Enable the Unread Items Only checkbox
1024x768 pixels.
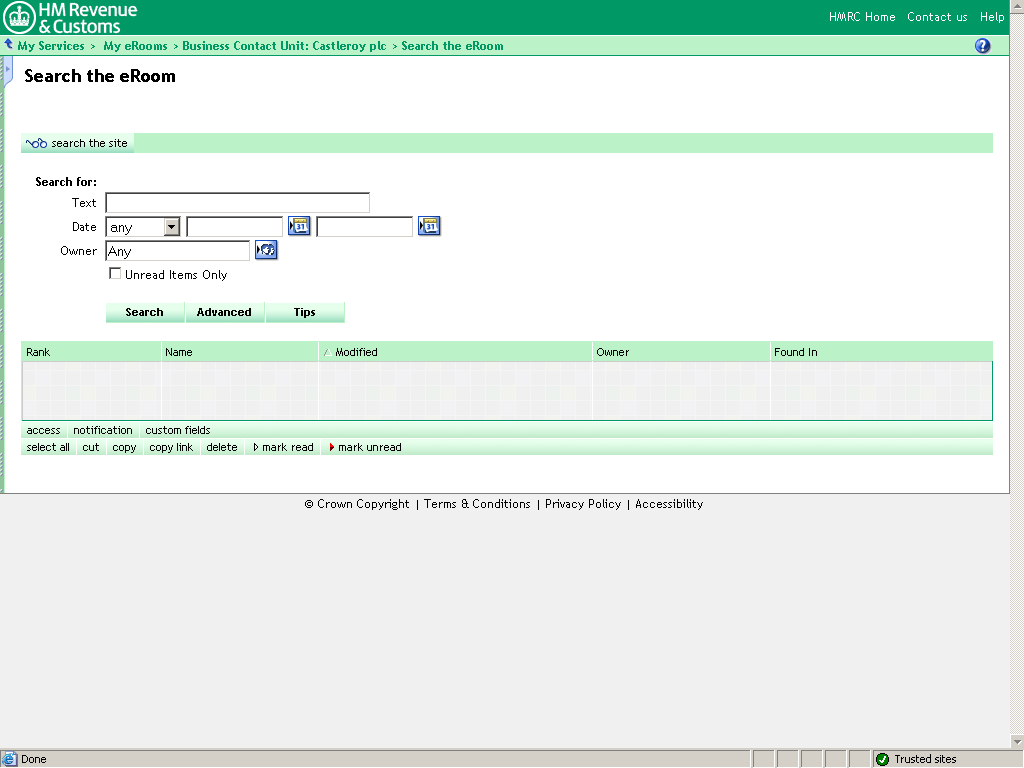(x=115, y=274)
